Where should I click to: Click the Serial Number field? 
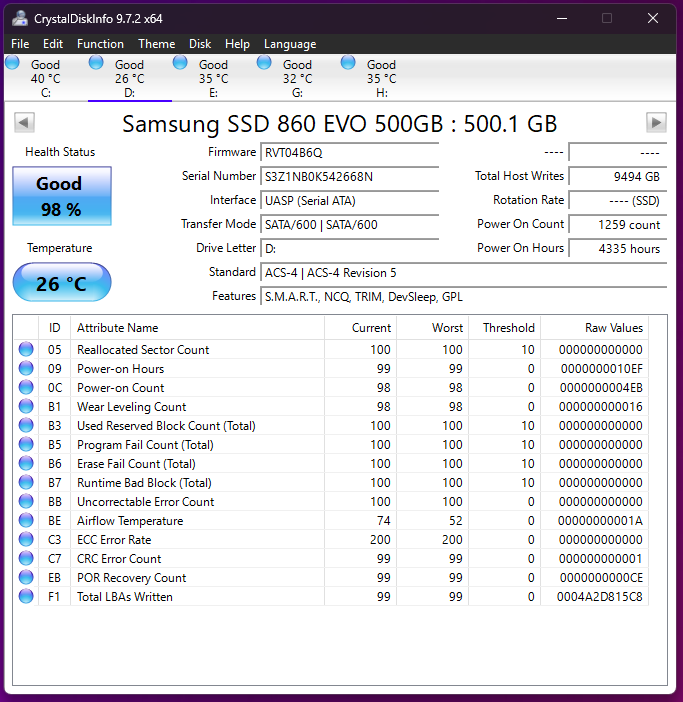(x=349, y=176)
